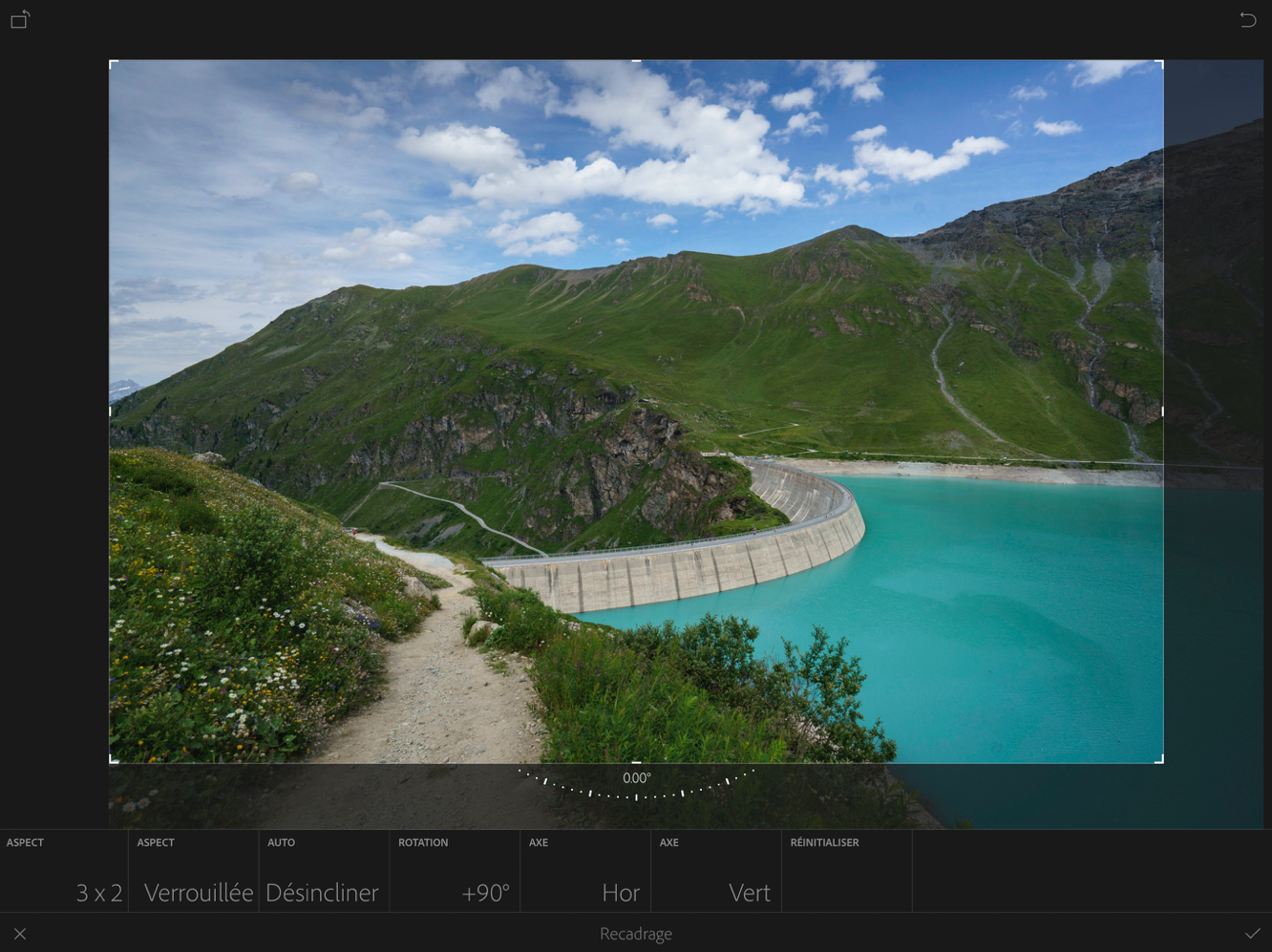Viewport: 1272px width, 952px height.
Task: Click the bottom-left crop corner handle
Action: click(x=114, y=759)
